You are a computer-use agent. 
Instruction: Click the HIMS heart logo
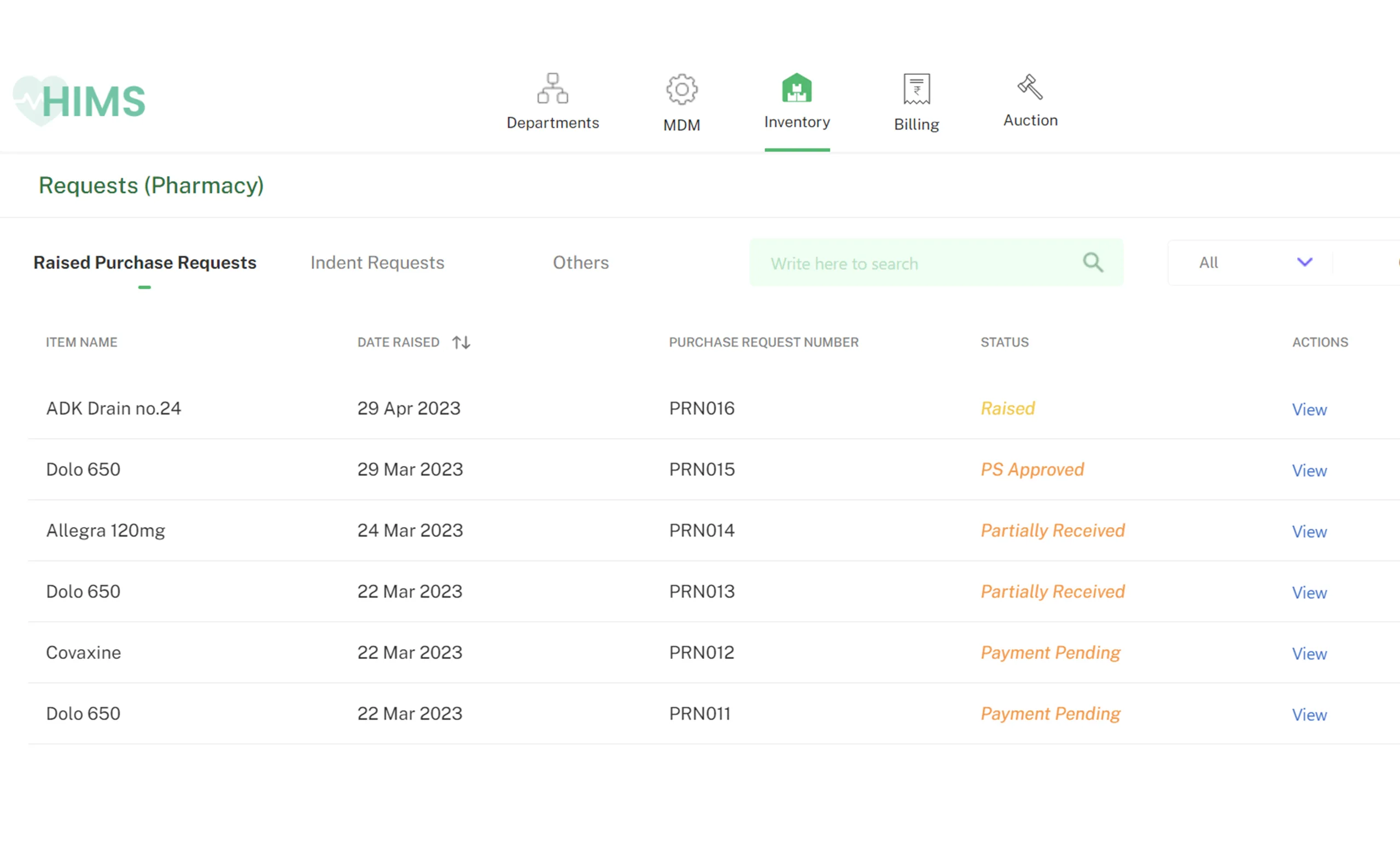[79, 101]
